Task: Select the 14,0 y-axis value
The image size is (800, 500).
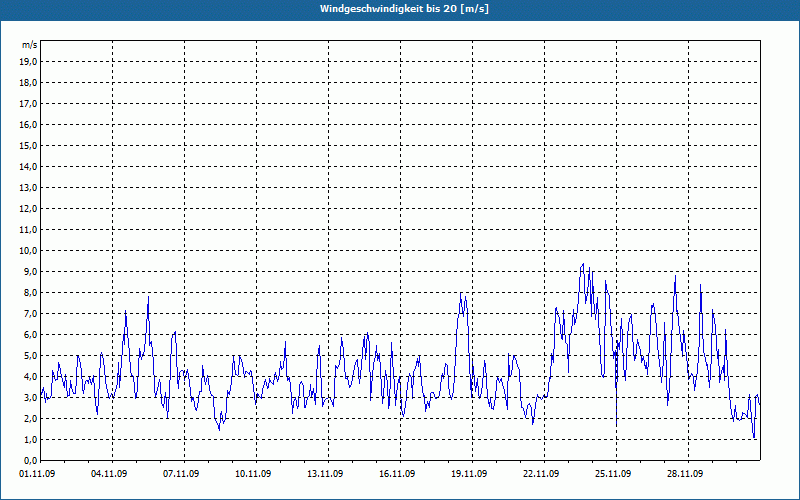Action: [29, 167]
